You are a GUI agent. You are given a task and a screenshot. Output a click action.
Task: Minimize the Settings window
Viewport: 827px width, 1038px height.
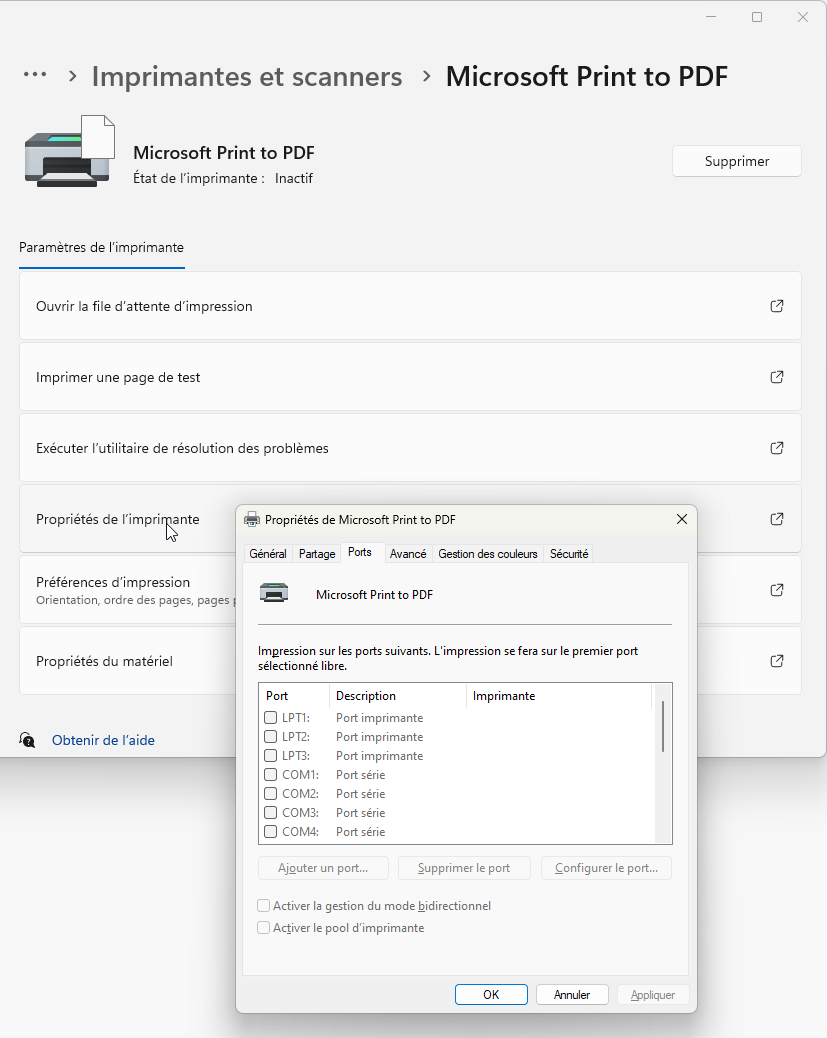coord(711,17)
